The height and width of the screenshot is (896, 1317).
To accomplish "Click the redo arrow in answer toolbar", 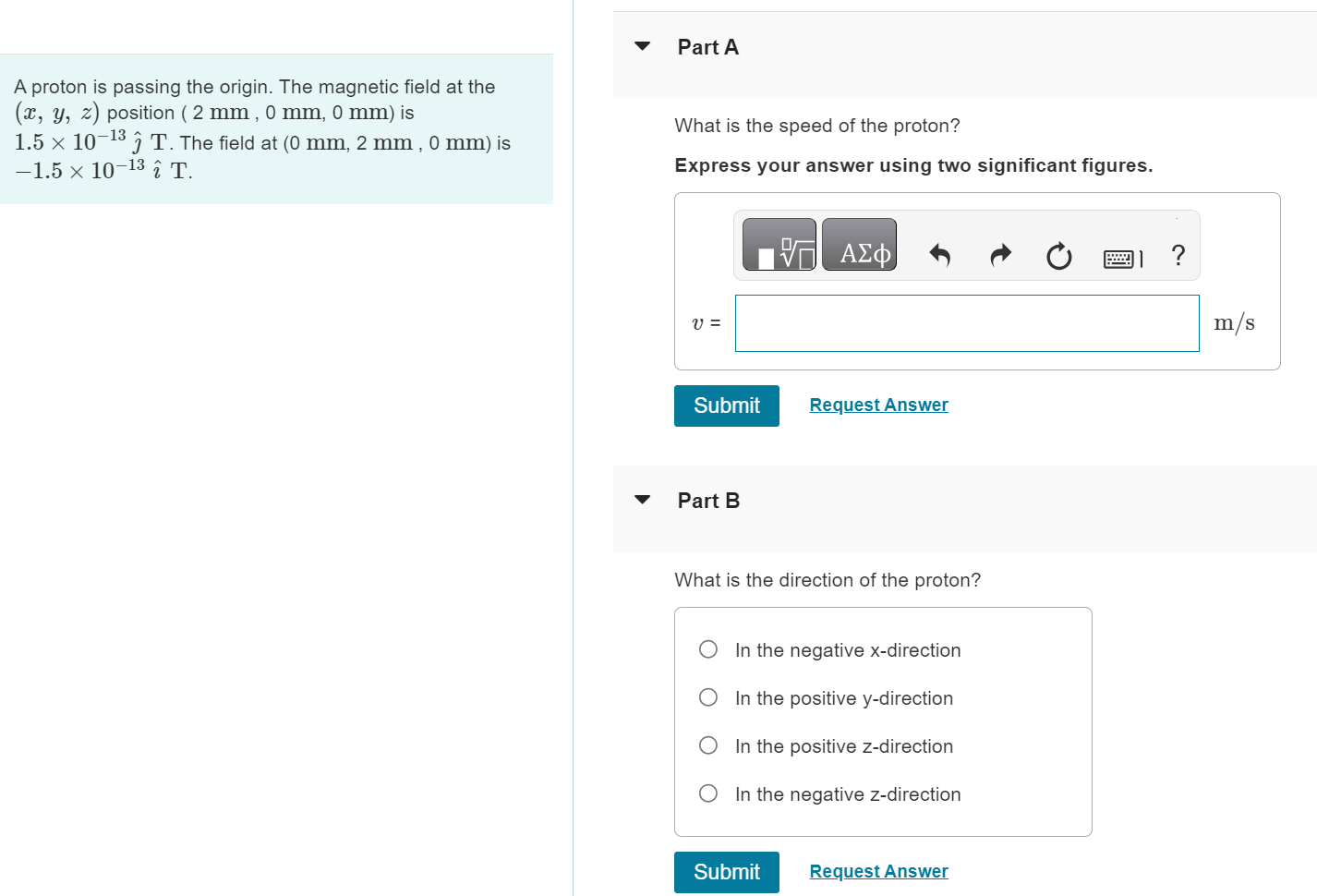I will click(1000, 255).
